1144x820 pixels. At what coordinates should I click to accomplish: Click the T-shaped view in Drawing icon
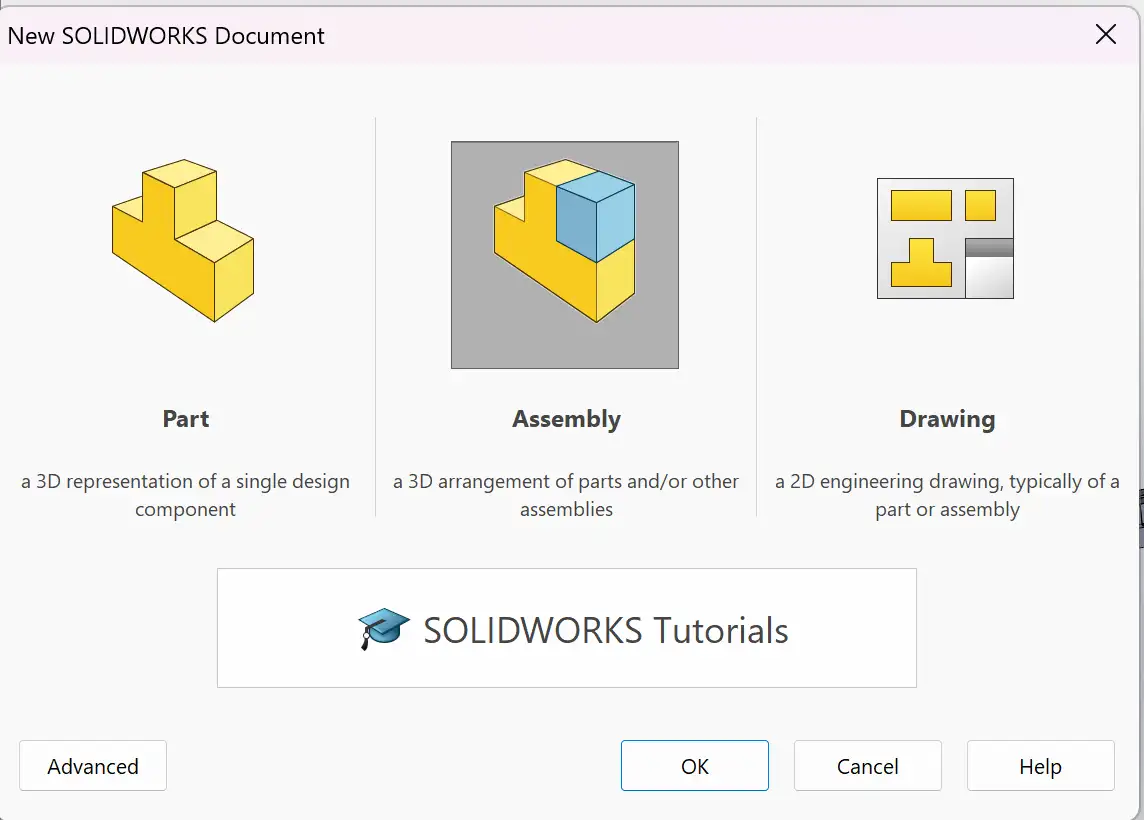coord(921,263)
